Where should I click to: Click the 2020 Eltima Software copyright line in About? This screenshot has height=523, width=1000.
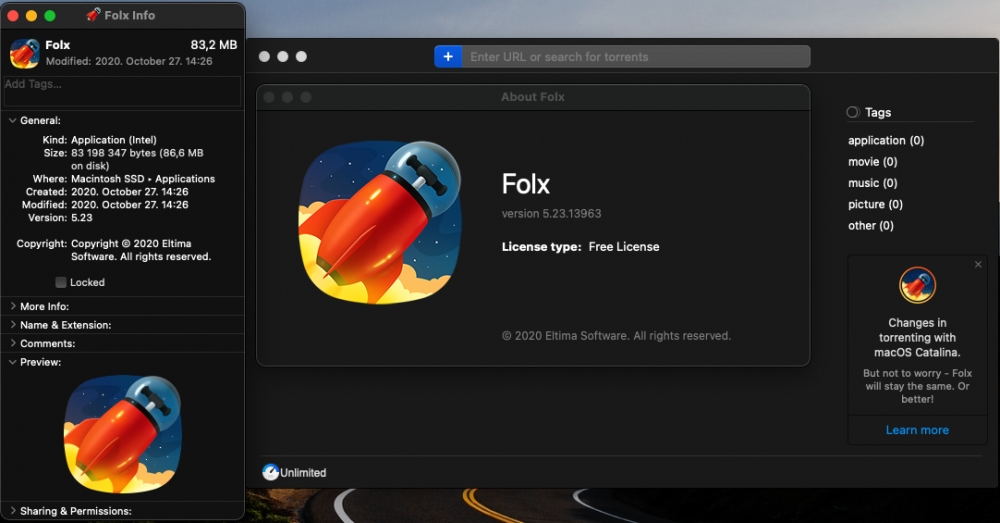(x=616, y=335)
